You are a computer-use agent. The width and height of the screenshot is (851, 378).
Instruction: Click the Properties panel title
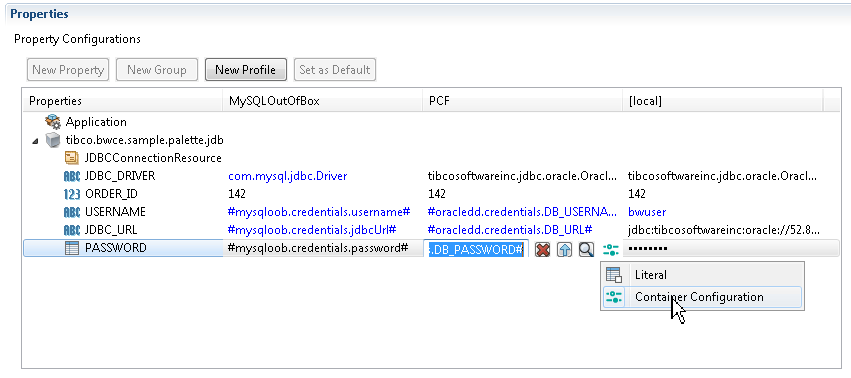pyautogui.click(x=40, y=14)
